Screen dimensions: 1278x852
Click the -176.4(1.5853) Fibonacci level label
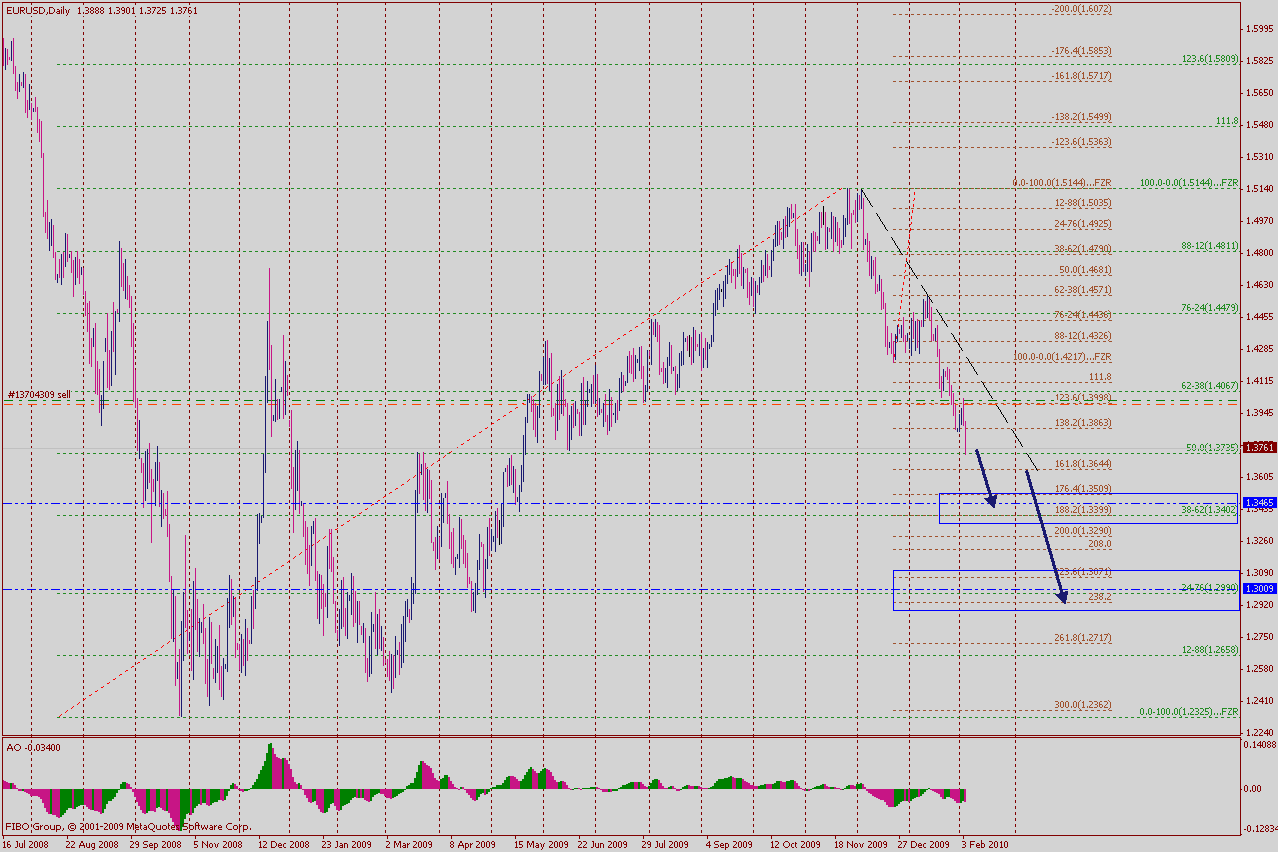[1081, 51]
